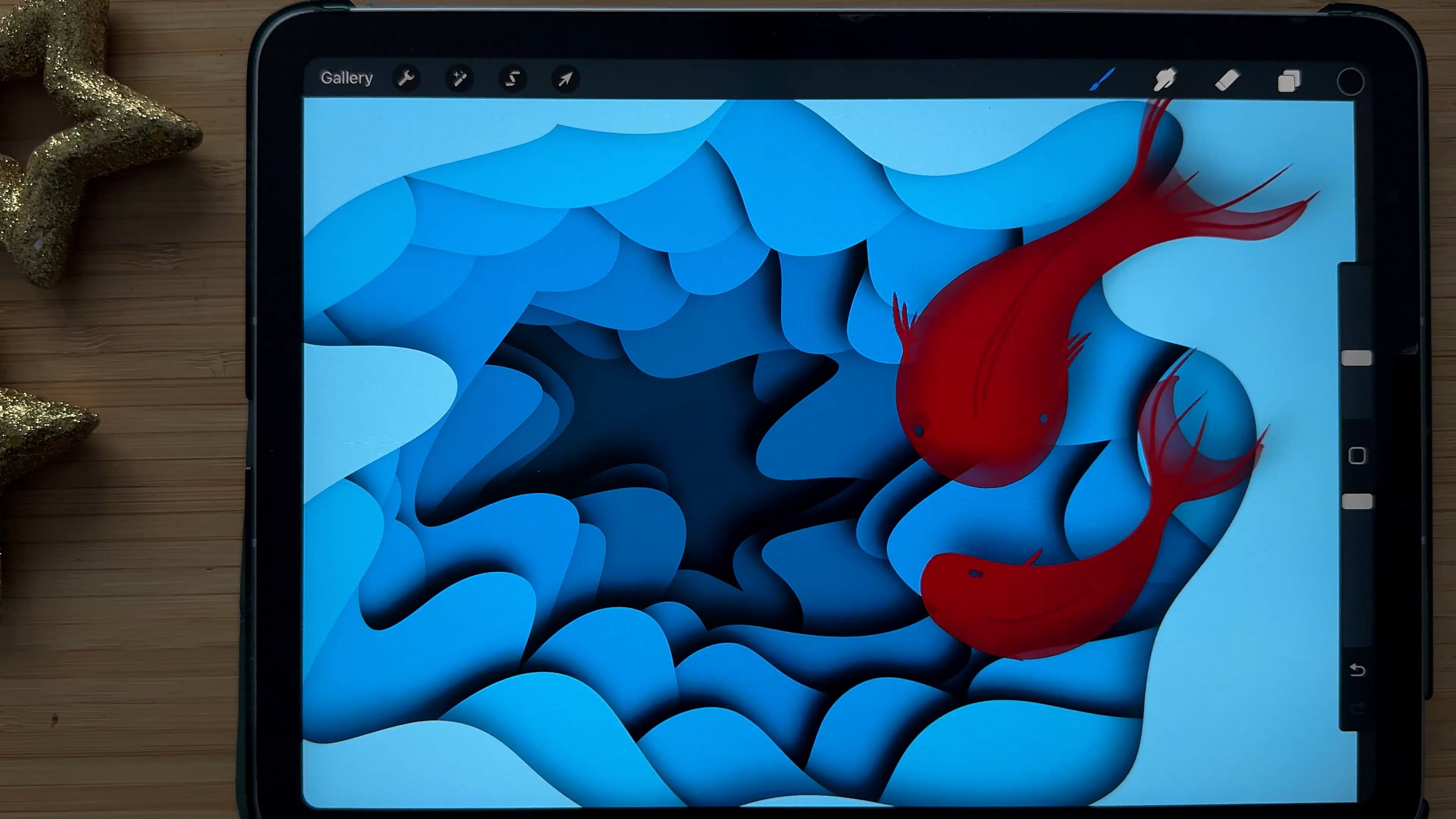Viewport: 1456px width, 819px height.
Task: Activate the Transform arrow tool
Action: (x=565, y=78)
